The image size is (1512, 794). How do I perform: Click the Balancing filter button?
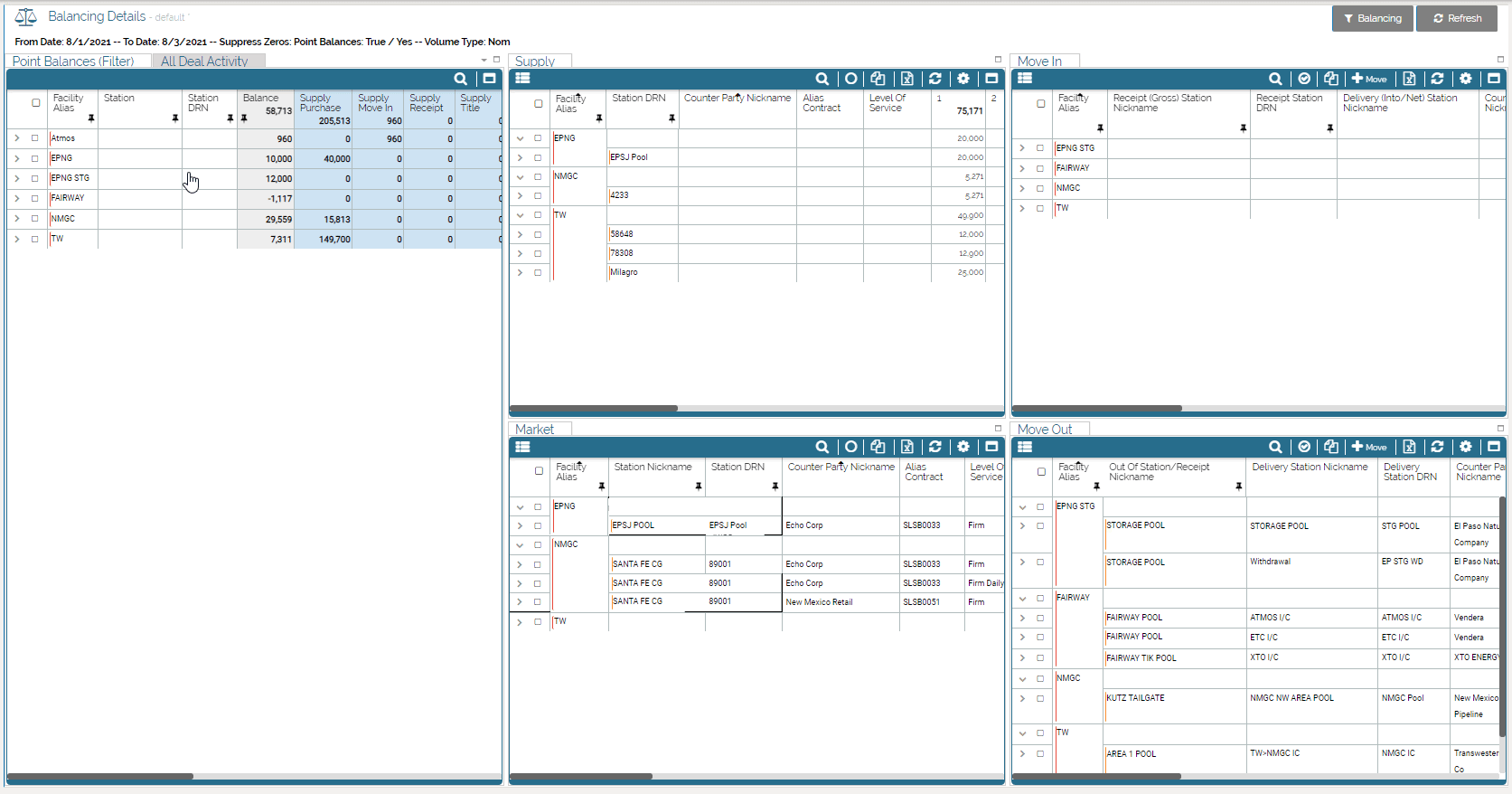1371,18
